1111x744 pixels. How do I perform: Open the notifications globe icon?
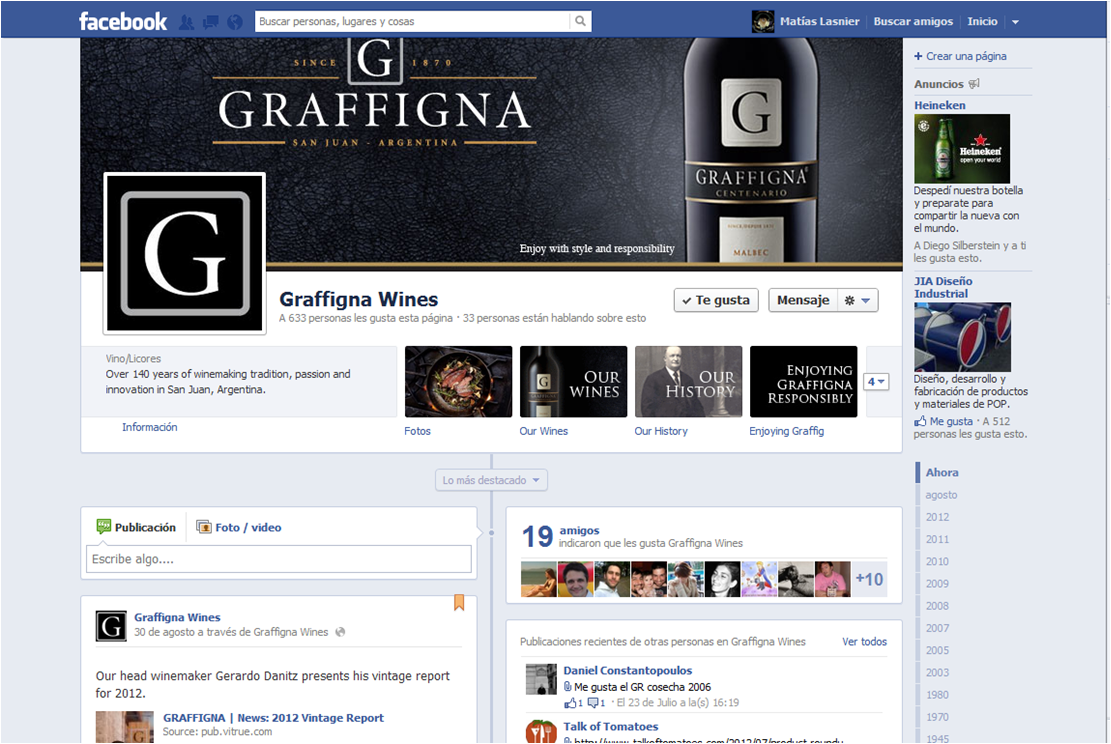point(235,21)
